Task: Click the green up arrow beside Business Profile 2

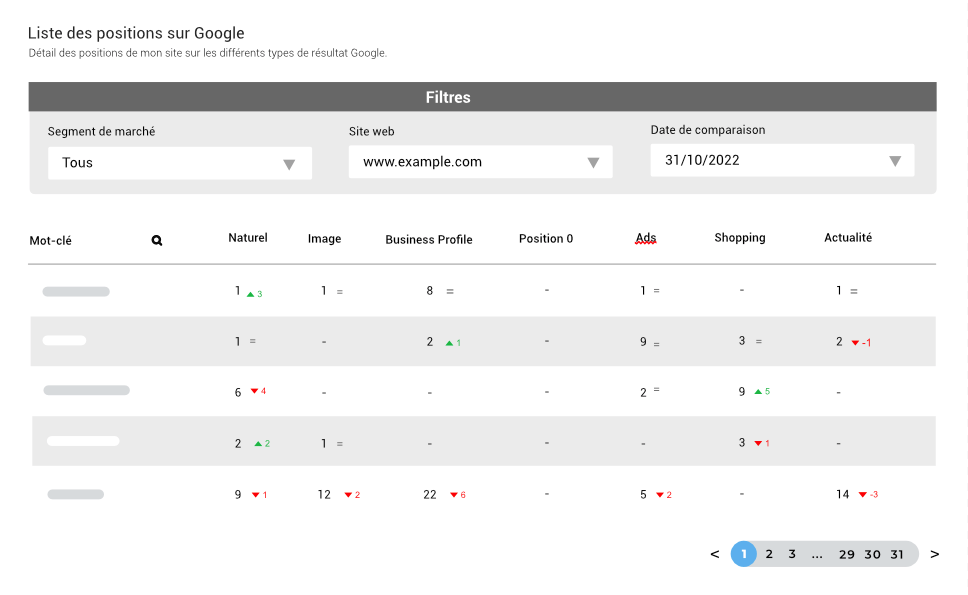Action: coord(449,343)
